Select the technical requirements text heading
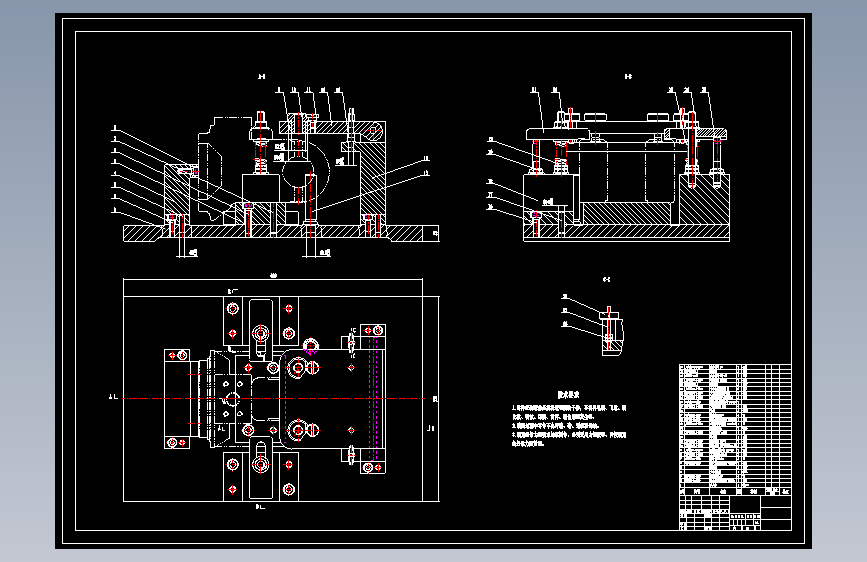Screen dimensions: 867x562 (x=568, y=395)
